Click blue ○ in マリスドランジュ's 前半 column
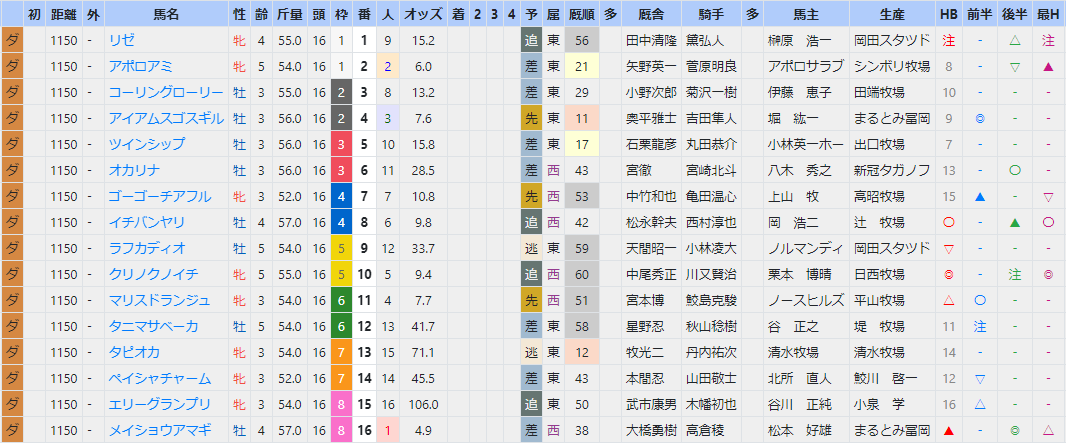 click(x=980, y=300)
